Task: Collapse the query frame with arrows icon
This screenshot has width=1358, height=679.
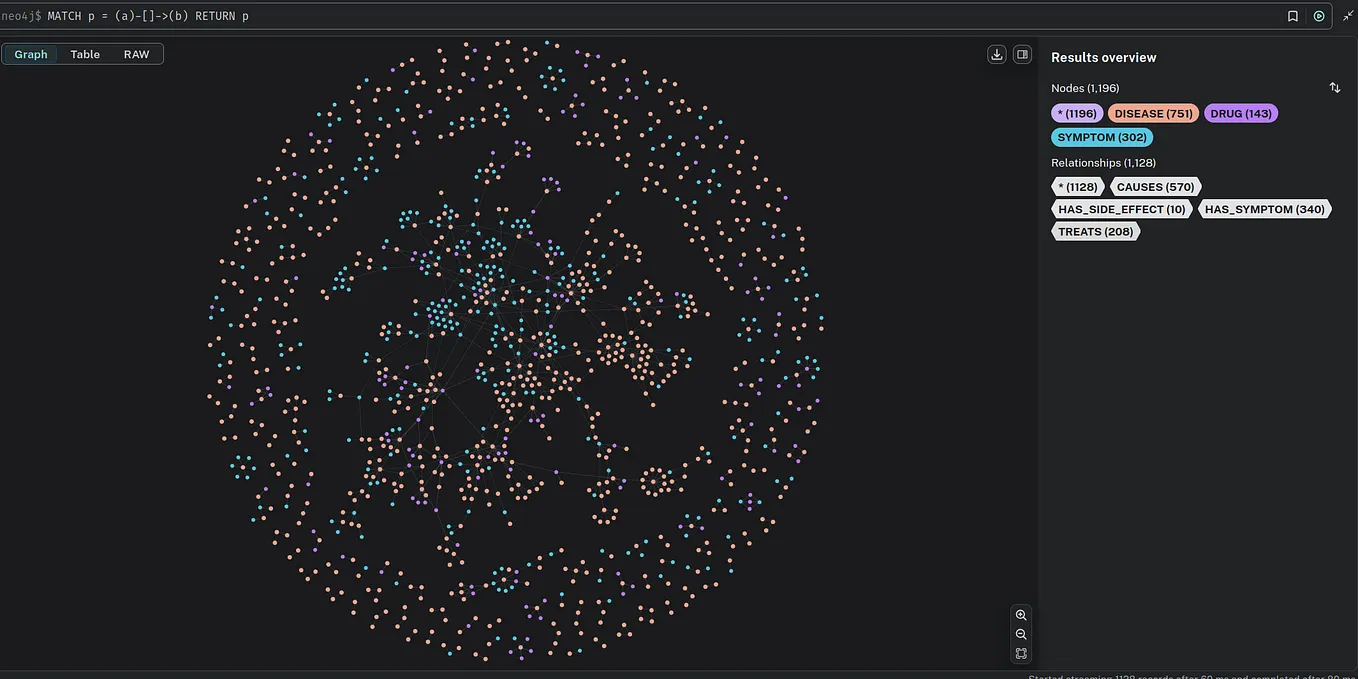Action: pos(1347,15)
